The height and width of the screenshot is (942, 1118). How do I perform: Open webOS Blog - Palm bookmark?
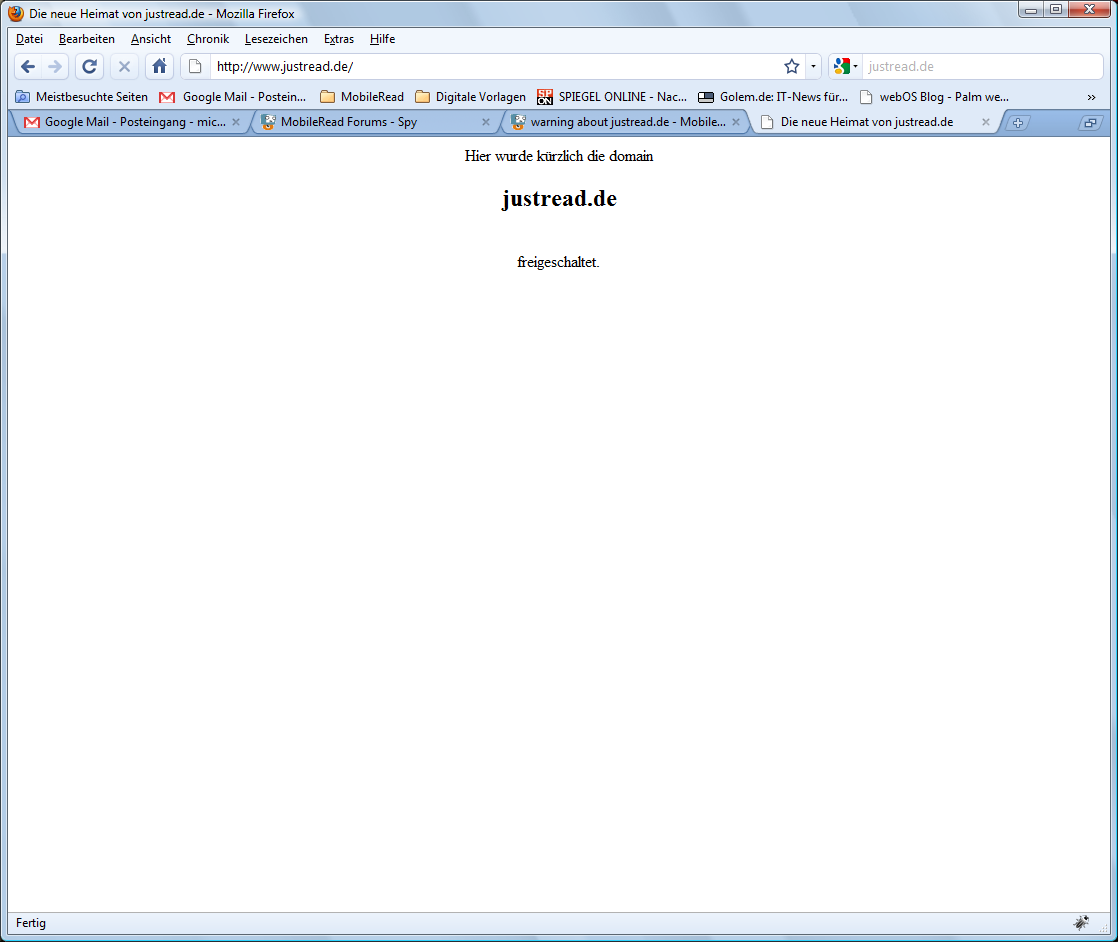pyautogui.click(x=934, y=97)
